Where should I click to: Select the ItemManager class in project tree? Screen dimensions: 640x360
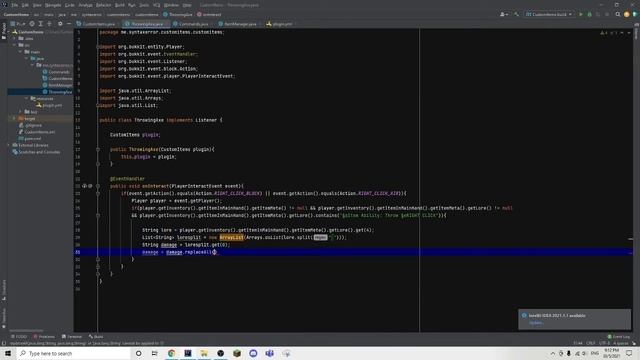(x=58, y=85)
